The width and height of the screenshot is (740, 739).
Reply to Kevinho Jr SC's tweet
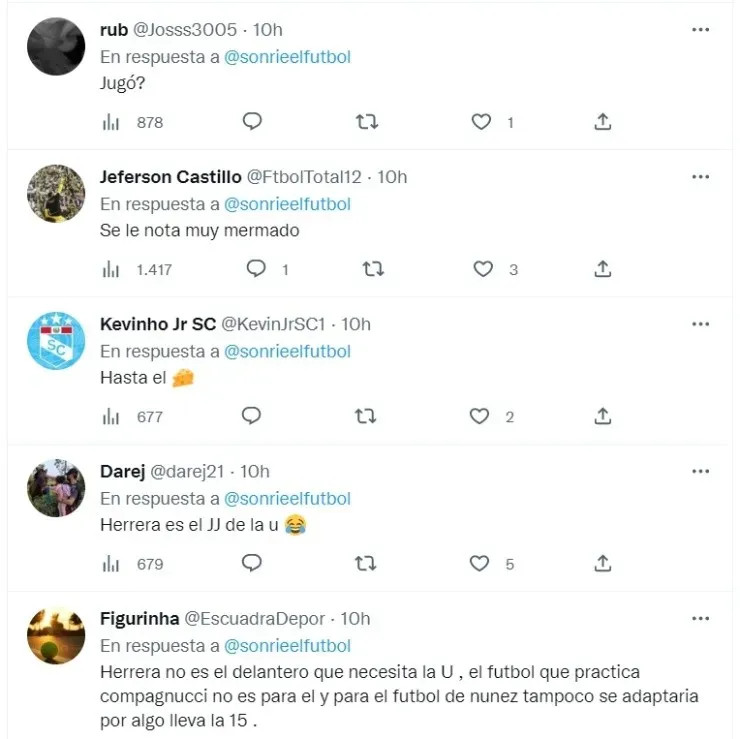click(x=251, y=416)
